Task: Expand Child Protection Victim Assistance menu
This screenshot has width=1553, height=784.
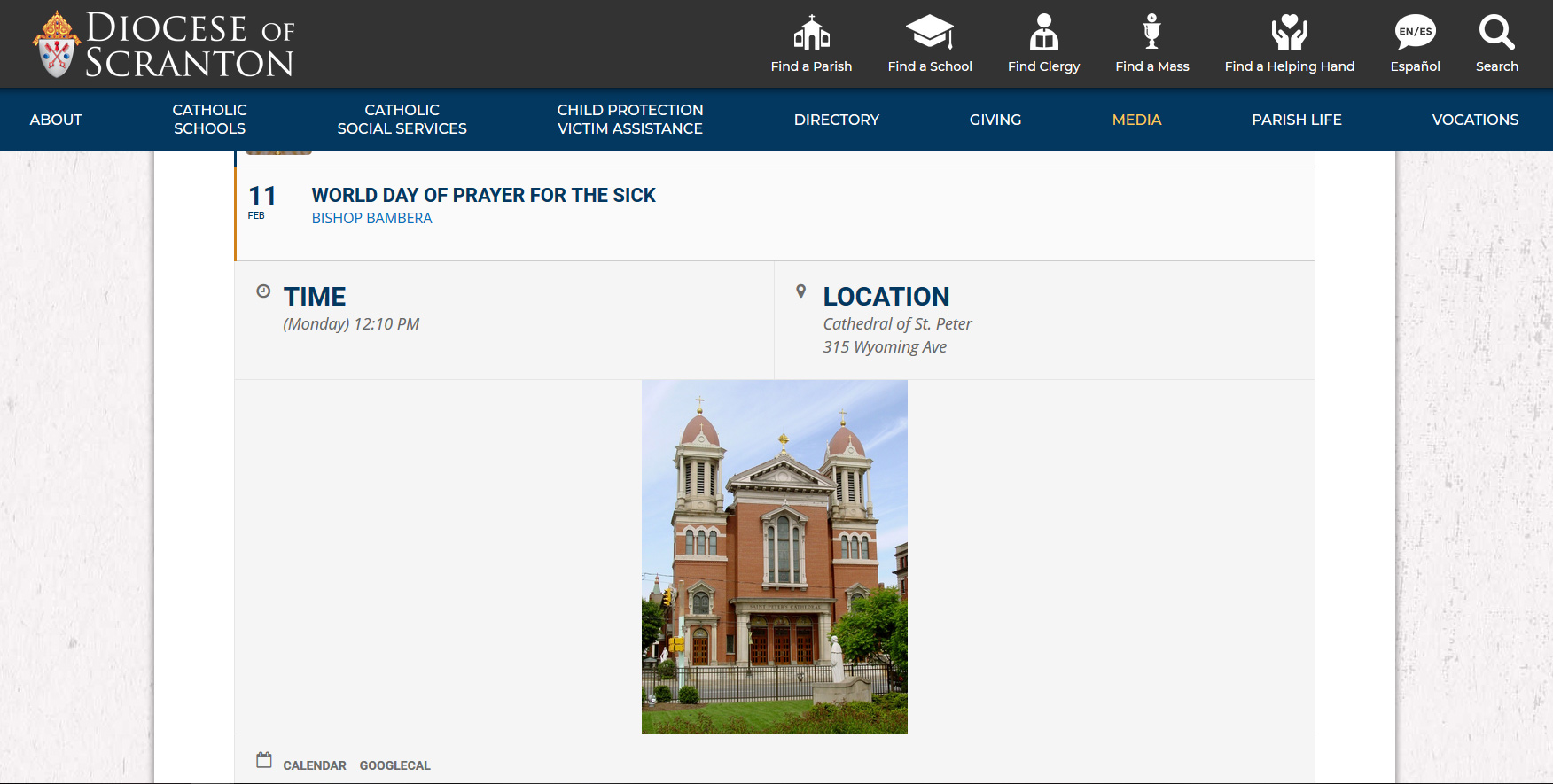Action: pyautogui.click(x=629, y=120)
